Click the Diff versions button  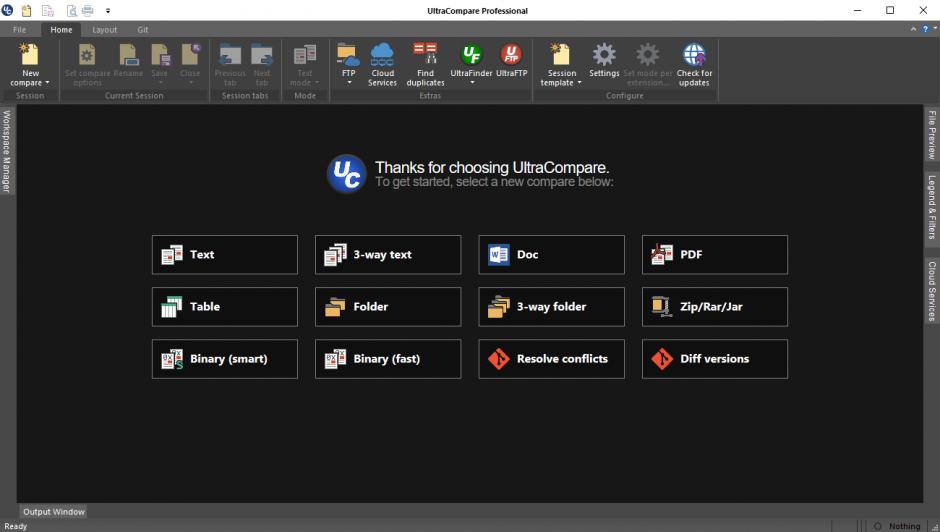click(715, 359)
